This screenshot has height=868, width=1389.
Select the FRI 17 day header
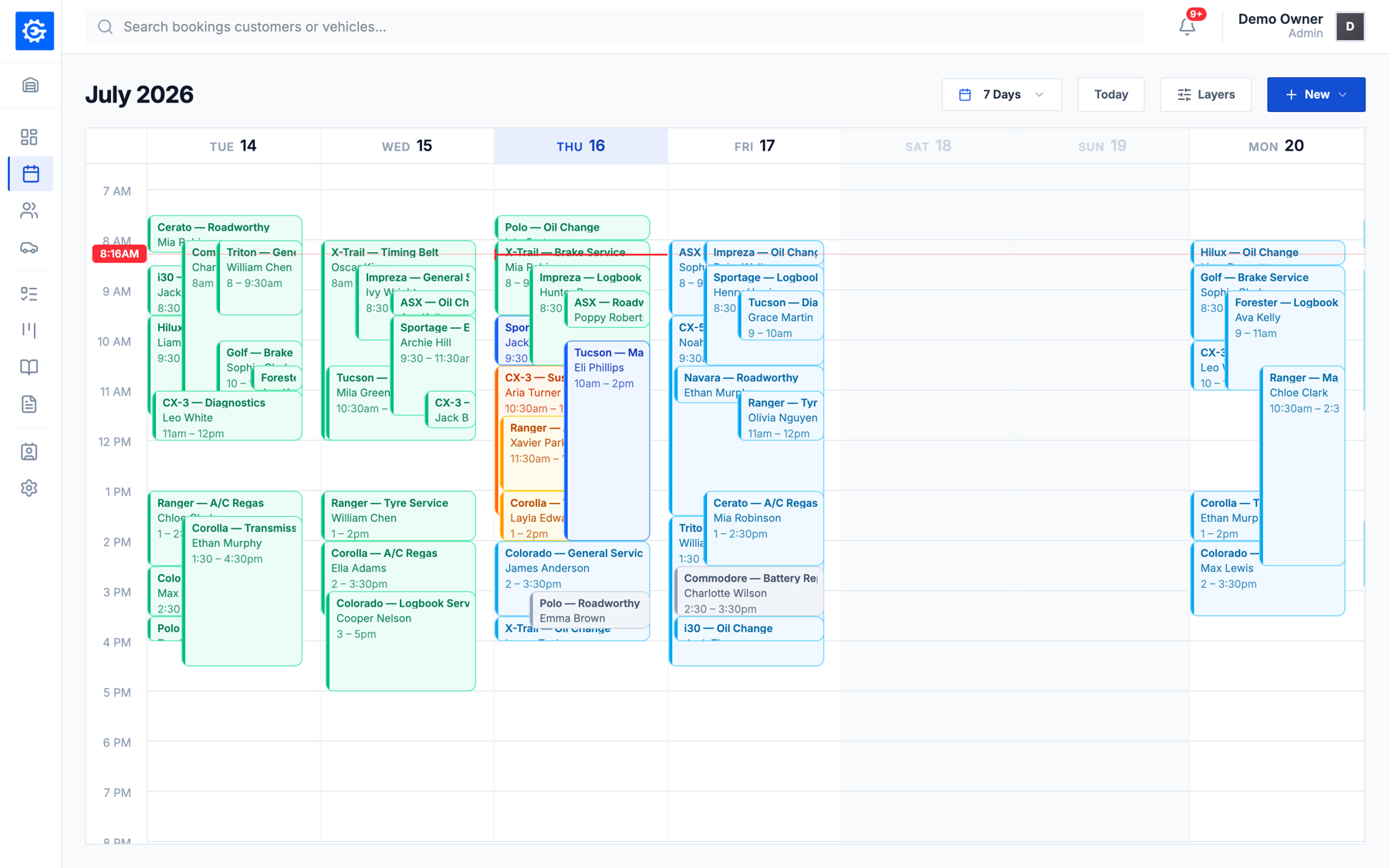click(754, 146)
